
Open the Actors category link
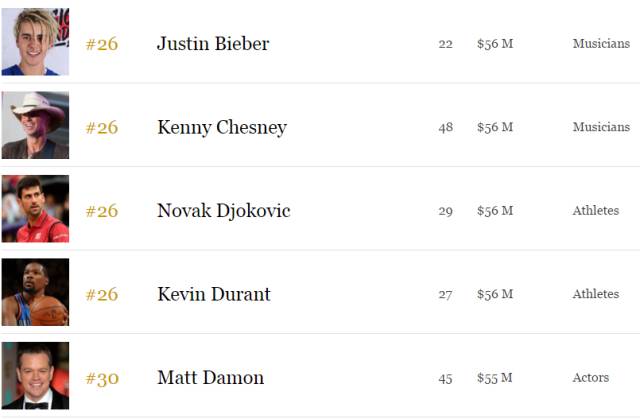click(x=591, y=378)
